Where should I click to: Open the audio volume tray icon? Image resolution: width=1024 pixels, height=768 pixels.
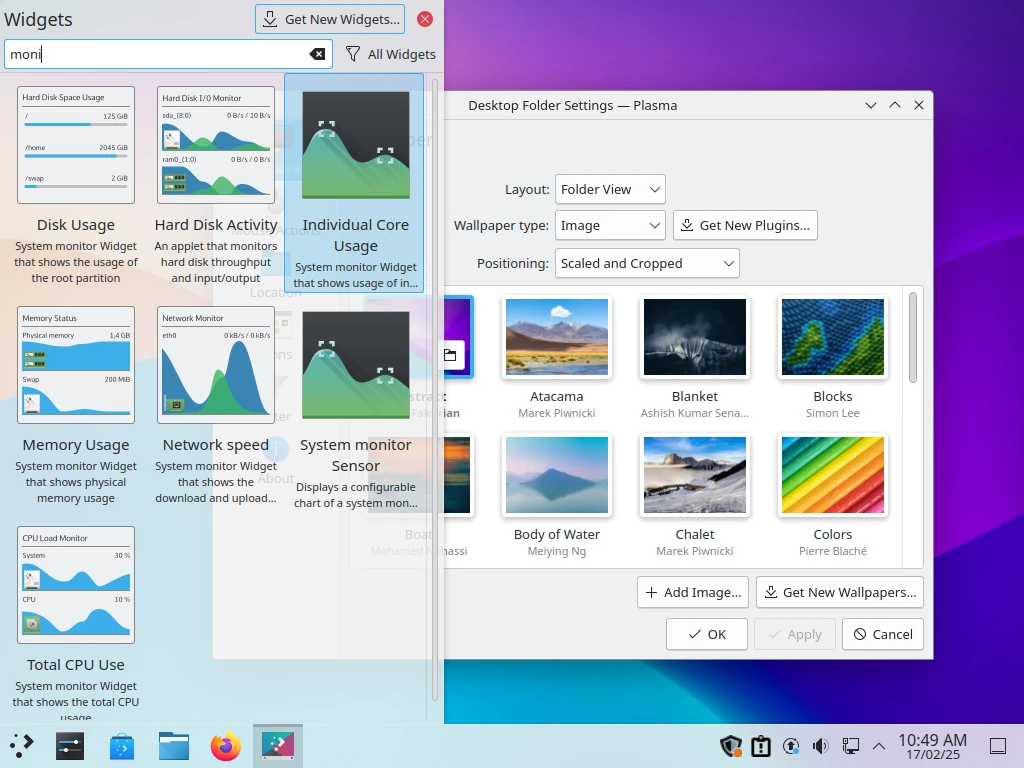pos(820,746)
